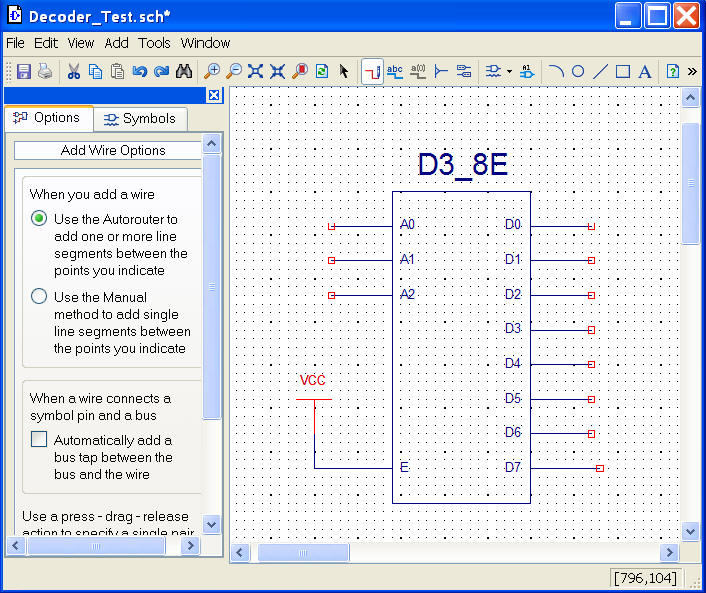706x593 pixels.
Task: Click the A0 input pin label
Action: [x=407, y=224]
